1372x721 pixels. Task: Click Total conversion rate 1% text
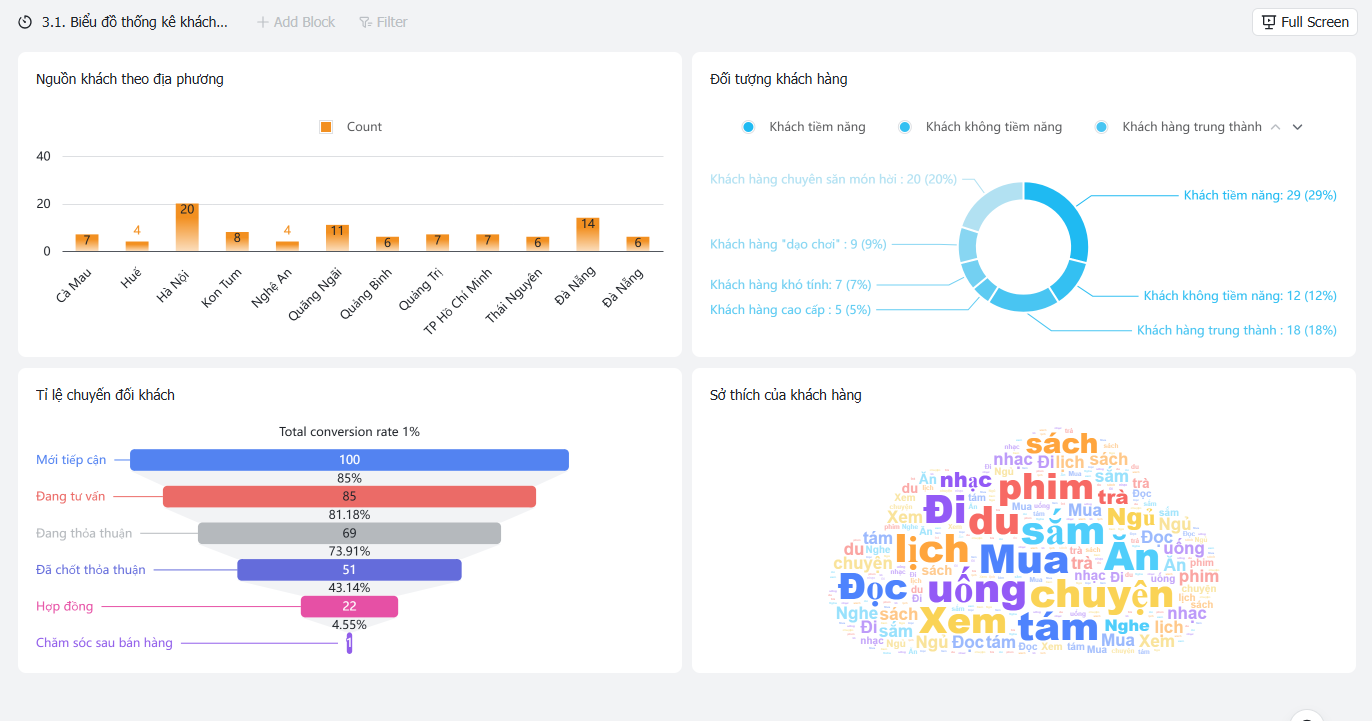pos(349,432)
